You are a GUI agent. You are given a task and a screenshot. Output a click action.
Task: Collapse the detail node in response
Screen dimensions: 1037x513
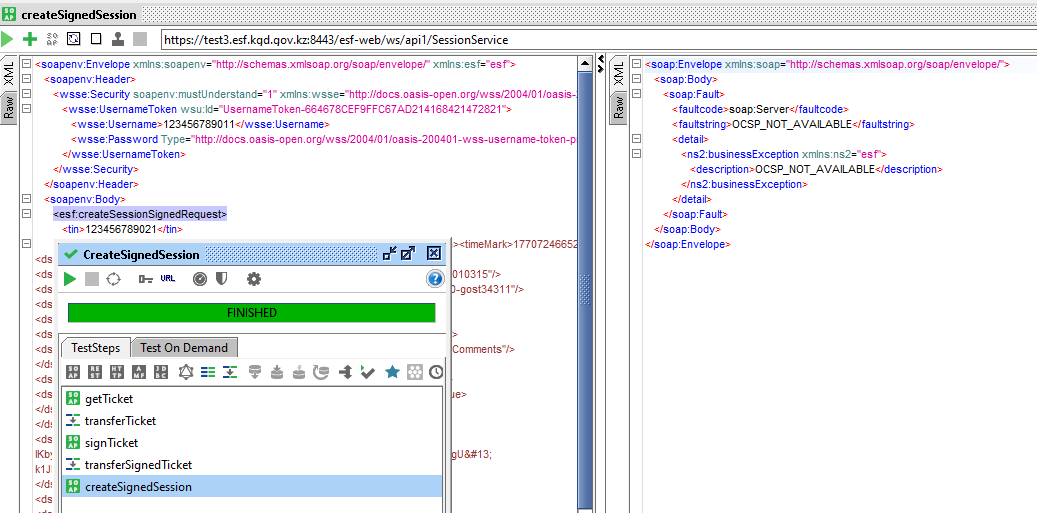tap(637, 139)
